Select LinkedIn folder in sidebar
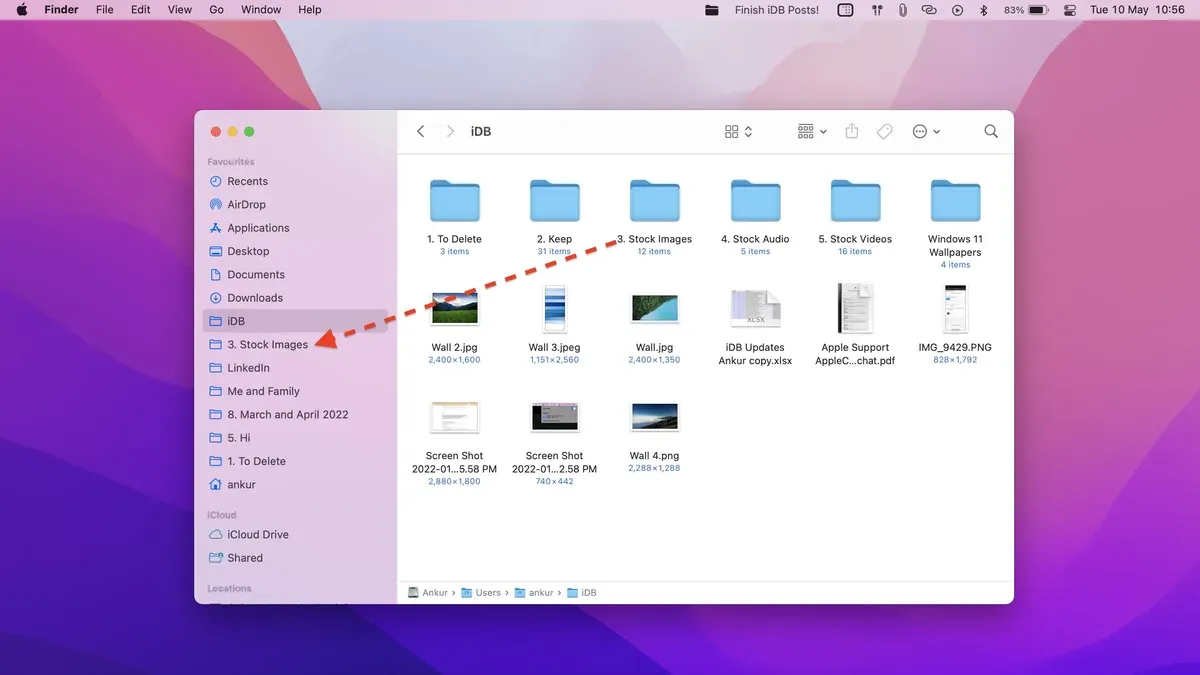Viewport: 1200px width, 675px height. point(294,368)
